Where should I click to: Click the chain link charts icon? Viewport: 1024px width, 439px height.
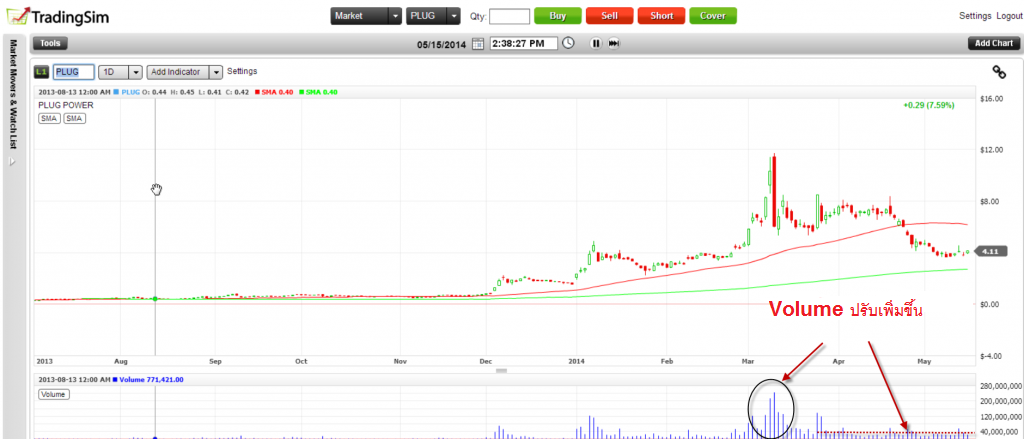[x=999, y=71]
